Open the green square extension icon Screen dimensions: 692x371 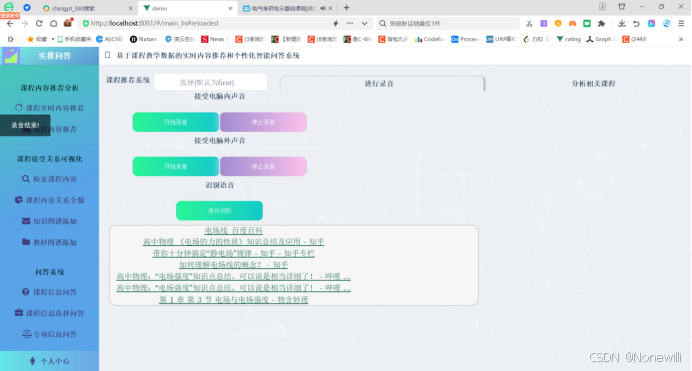pos(587,23)
